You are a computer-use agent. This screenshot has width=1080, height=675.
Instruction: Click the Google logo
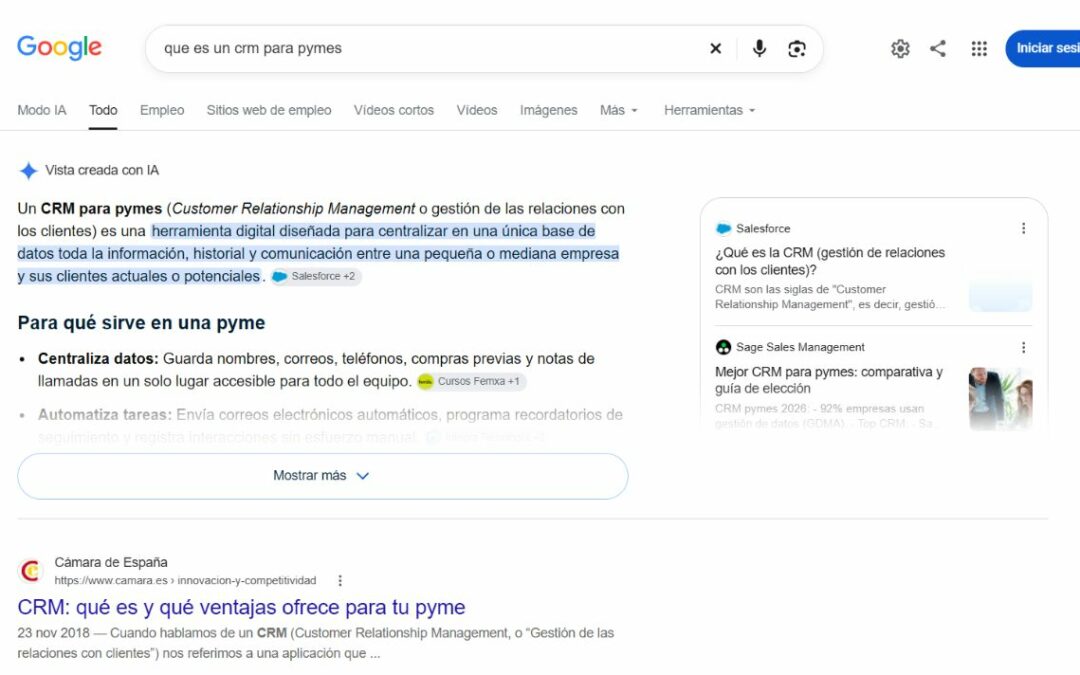tap(59, 48)
